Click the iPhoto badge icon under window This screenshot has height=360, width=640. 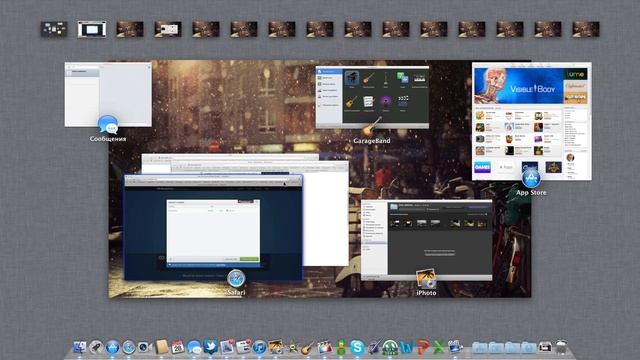click(x=426, y=279)
